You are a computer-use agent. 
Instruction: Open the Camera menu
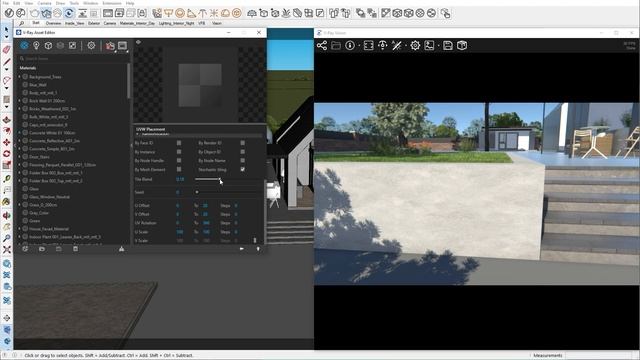(x=44, y=3)
